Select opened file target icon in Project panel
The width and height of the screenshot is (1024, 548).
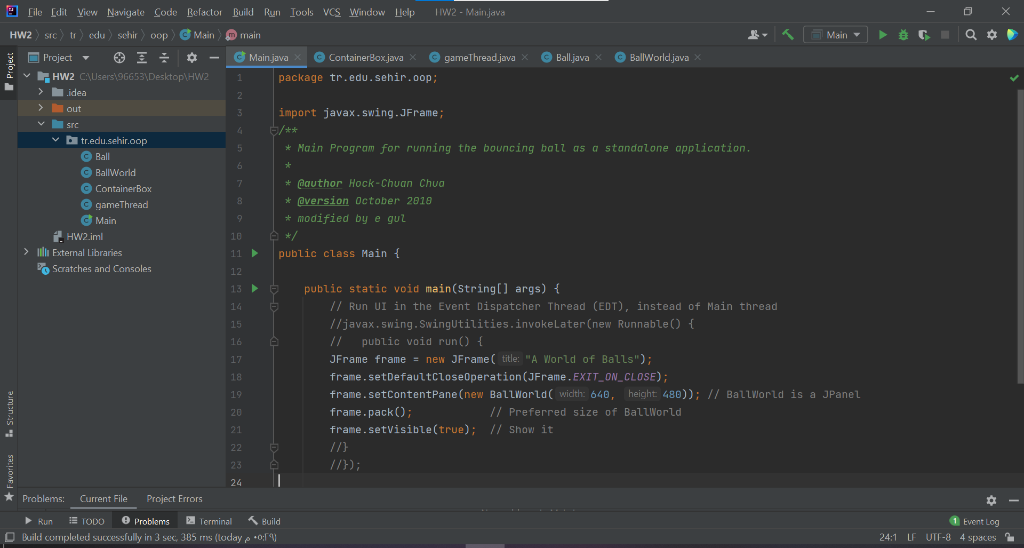119,57
